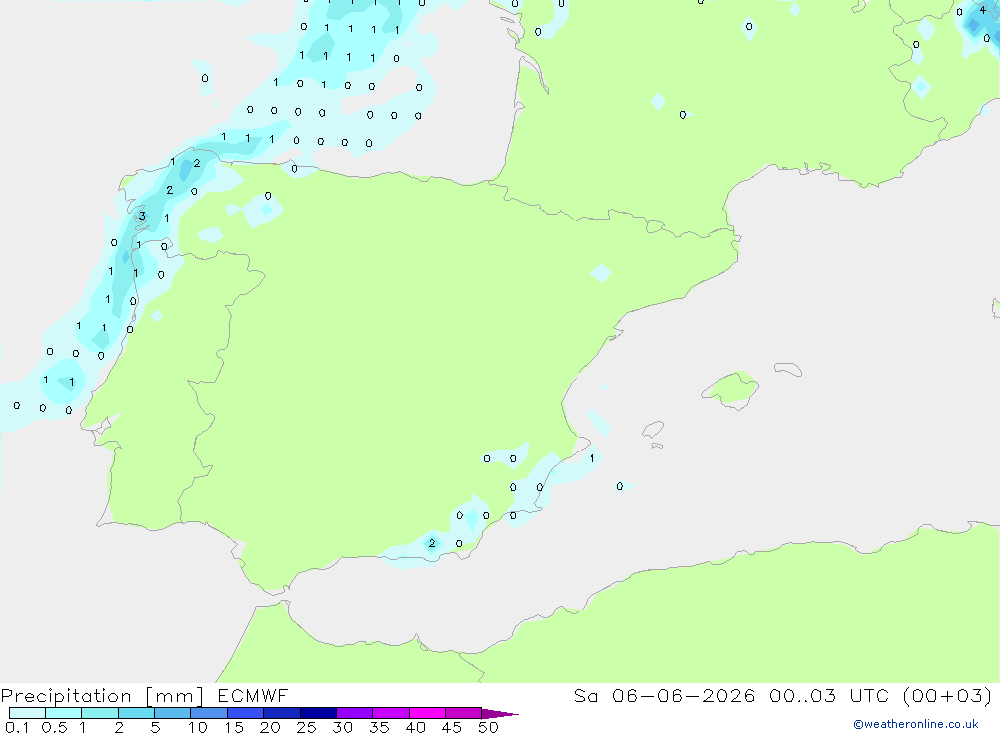This screenshot has height=733, width=1000.
Task: Click the "Precipitation" title text
Action: coord(66,696)
